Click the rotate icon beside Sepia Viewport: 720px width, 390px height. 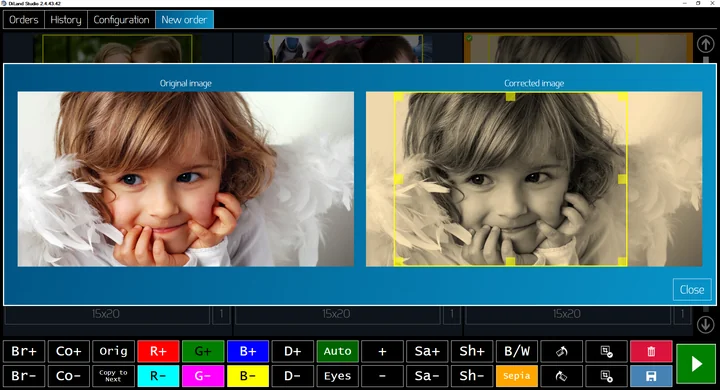562,376
